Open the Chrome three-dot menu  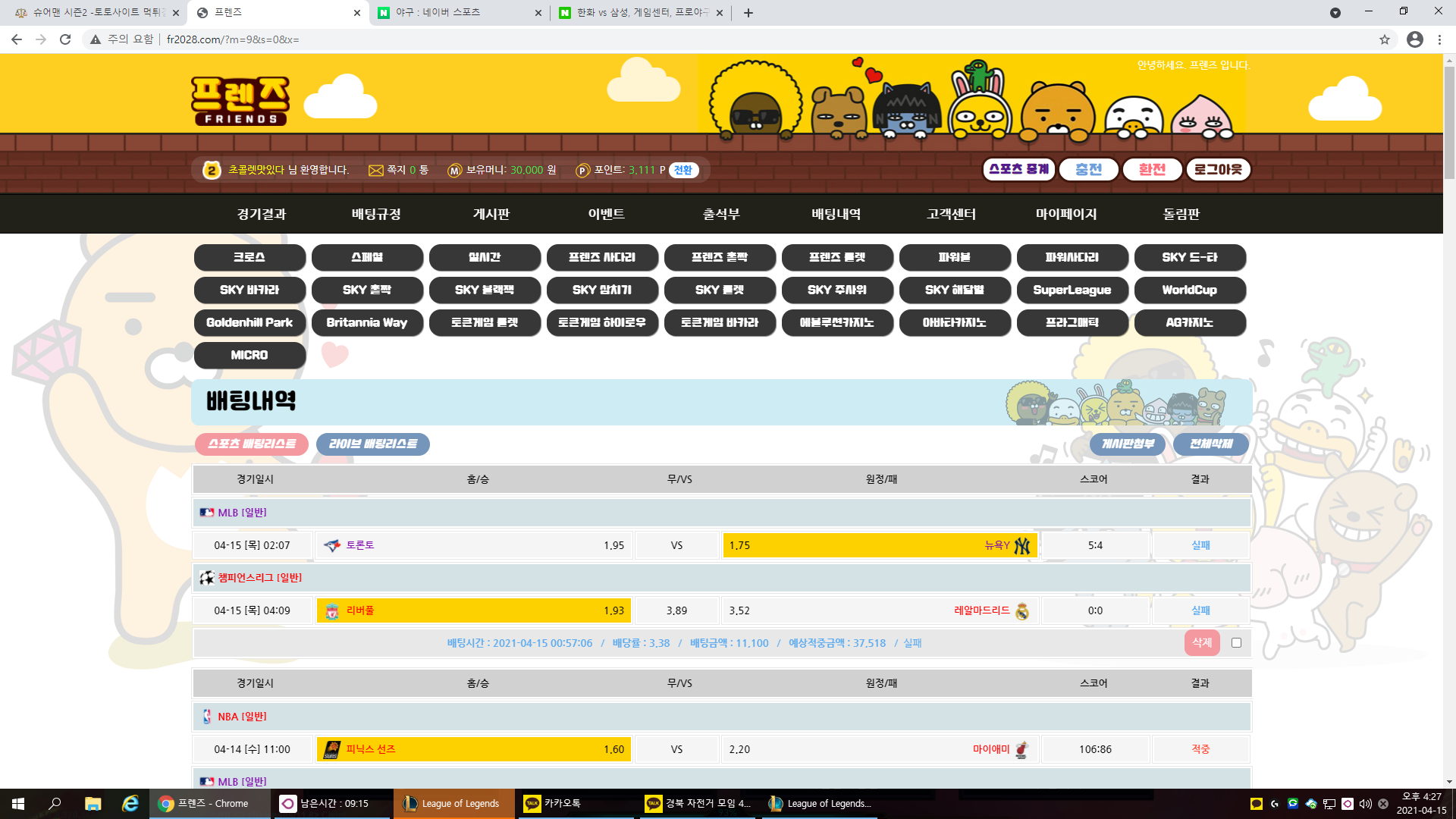[x=1439, y=39]
